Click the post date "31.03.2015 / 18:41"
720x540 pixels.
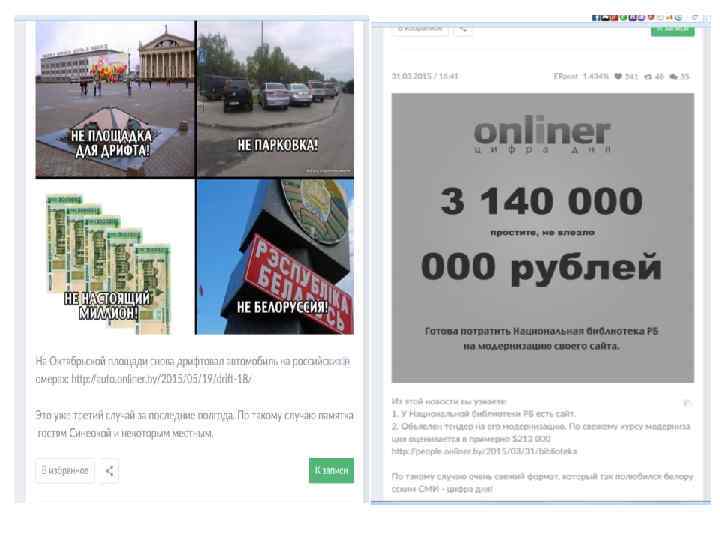[425, 76]
